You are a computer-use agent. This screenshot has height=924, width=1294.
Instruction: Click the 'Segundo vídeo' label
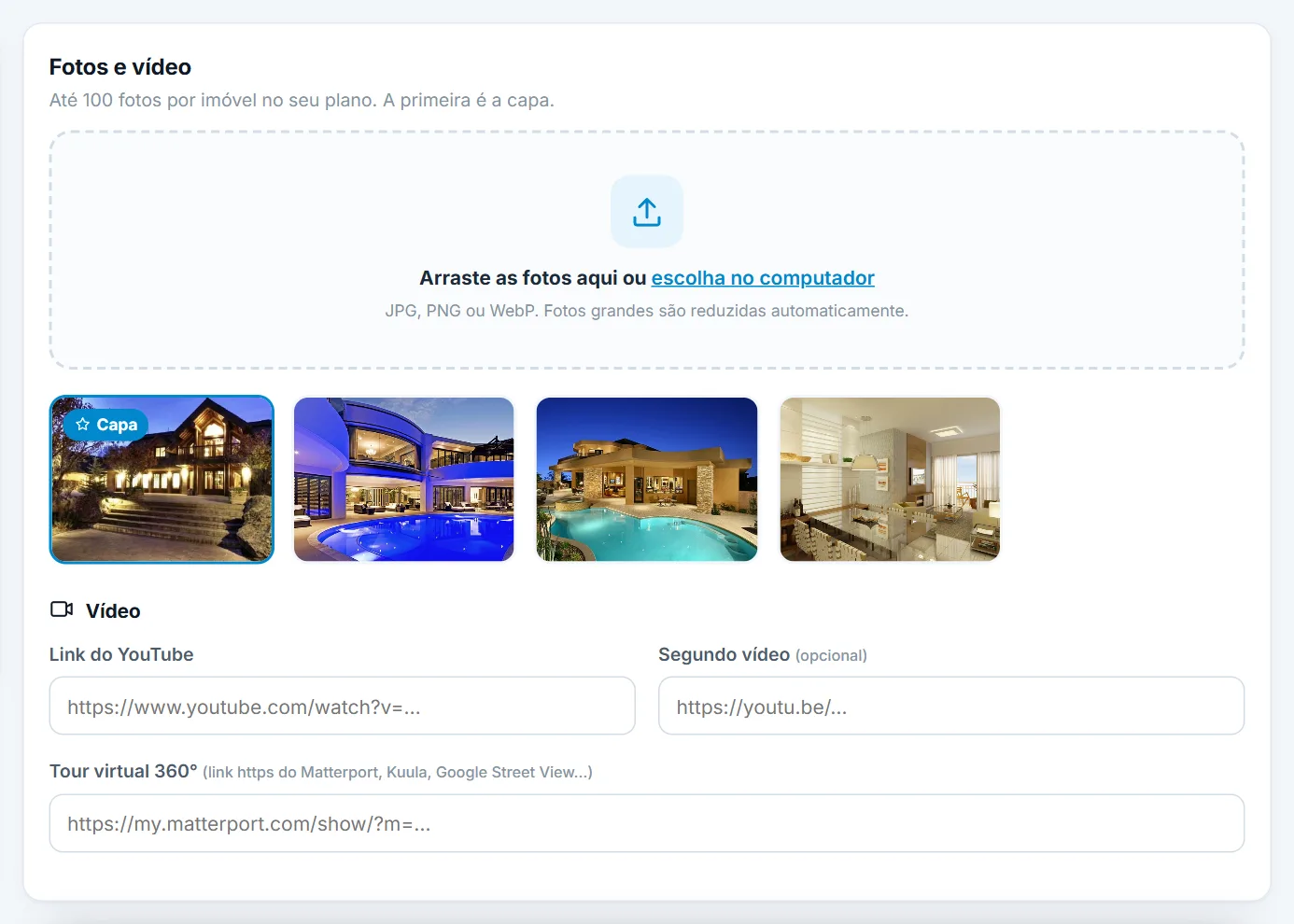click(724, 654)
